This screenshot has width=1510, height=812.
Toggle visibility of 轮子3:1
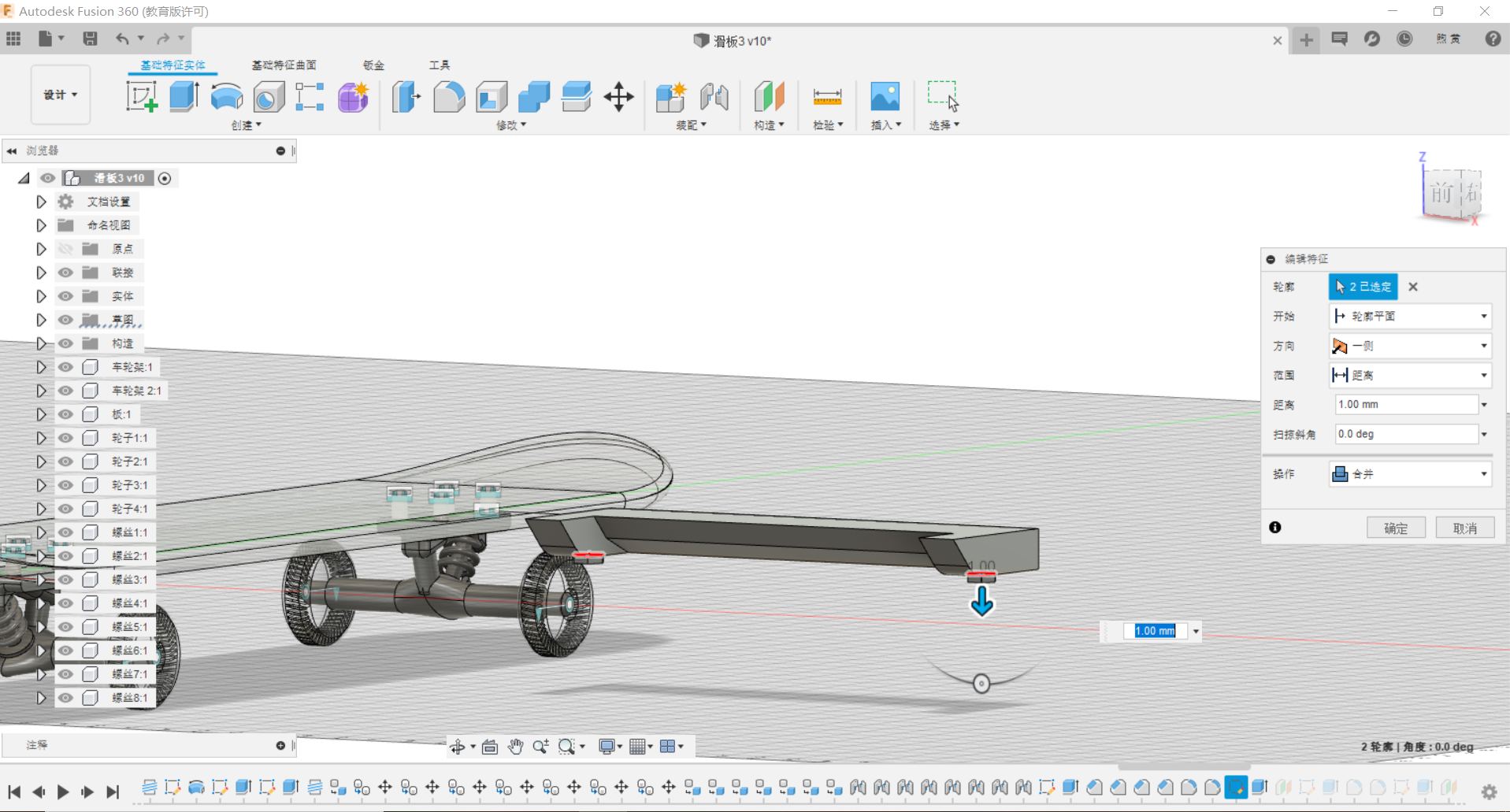[x=65, y=485]
